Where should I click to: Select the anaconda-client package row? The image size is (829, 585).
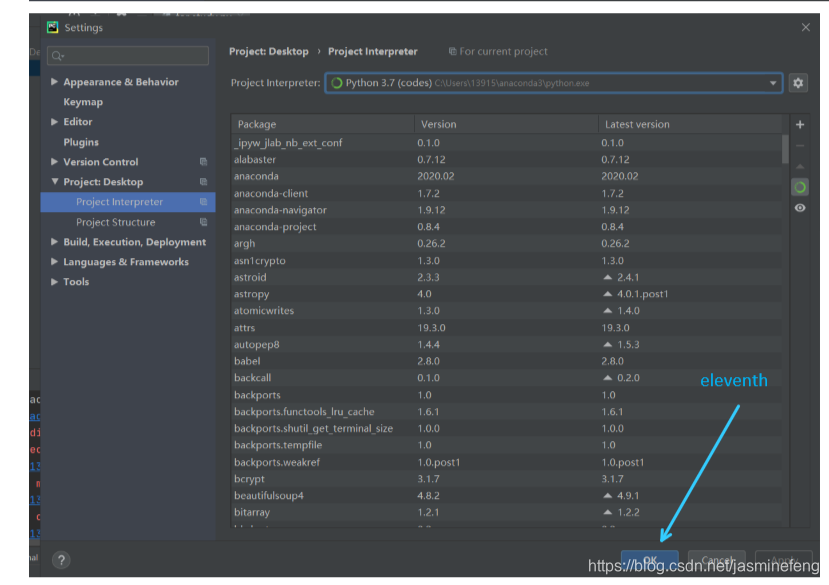pyautogui.click(x=506, y=193)
